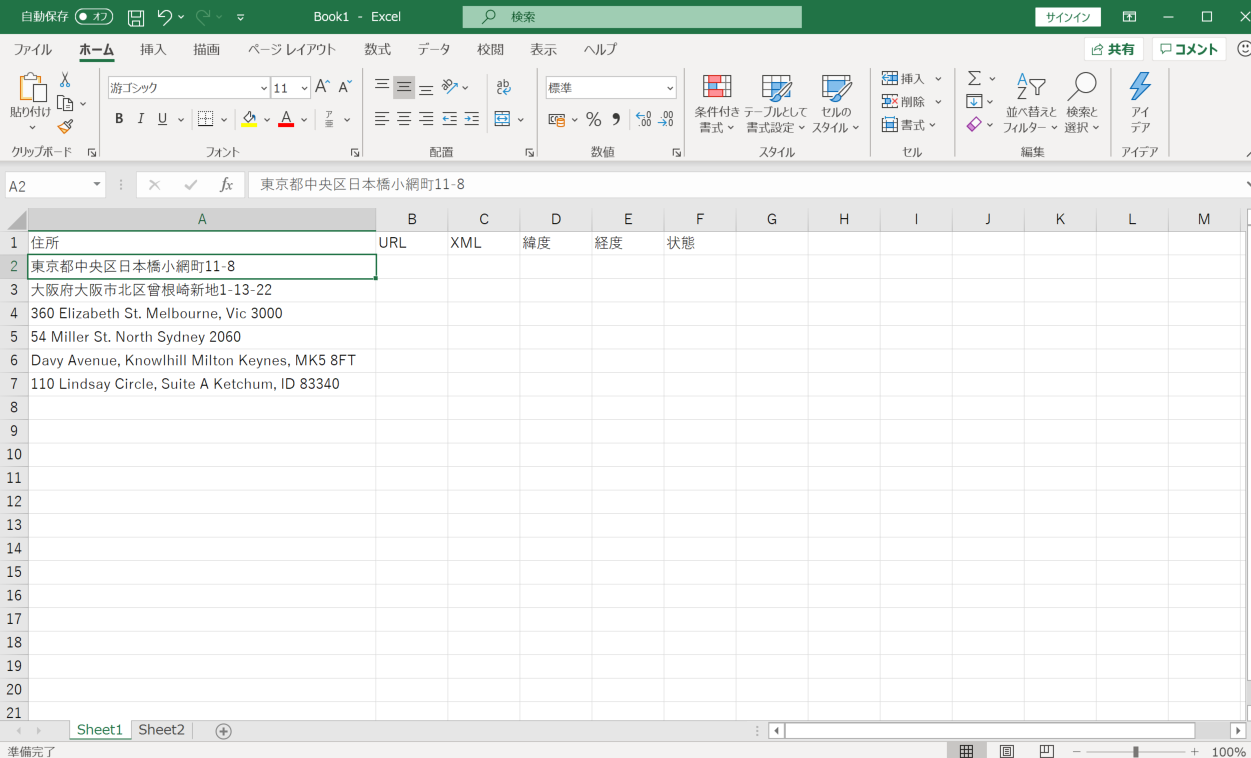The image size is (1251, 758).
Task: Click the Wrap Text icon
Action: [x=503, y=87]
